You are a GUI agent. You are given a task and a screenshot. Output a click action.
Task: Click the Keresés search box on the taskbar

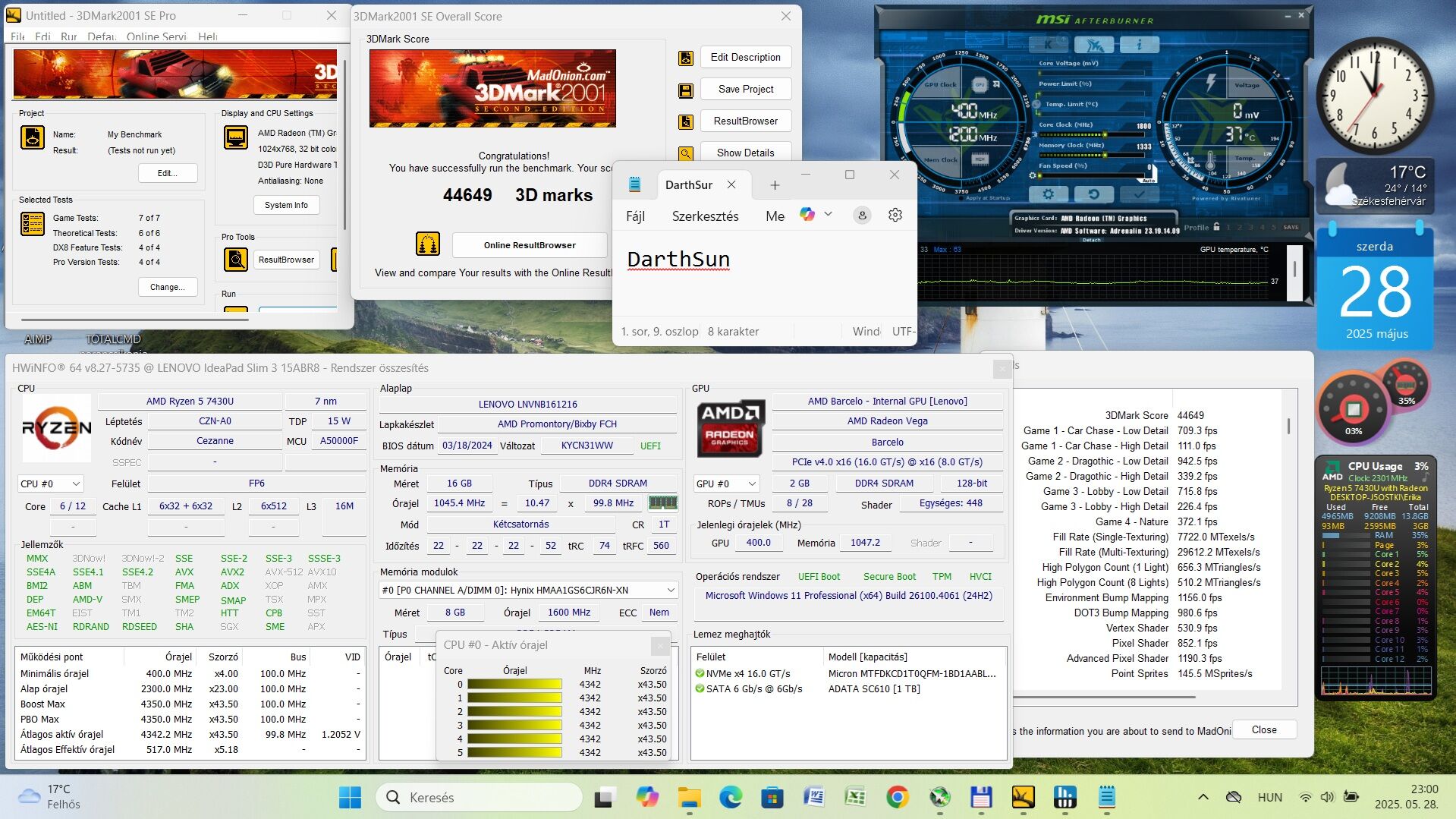(479, 797)
